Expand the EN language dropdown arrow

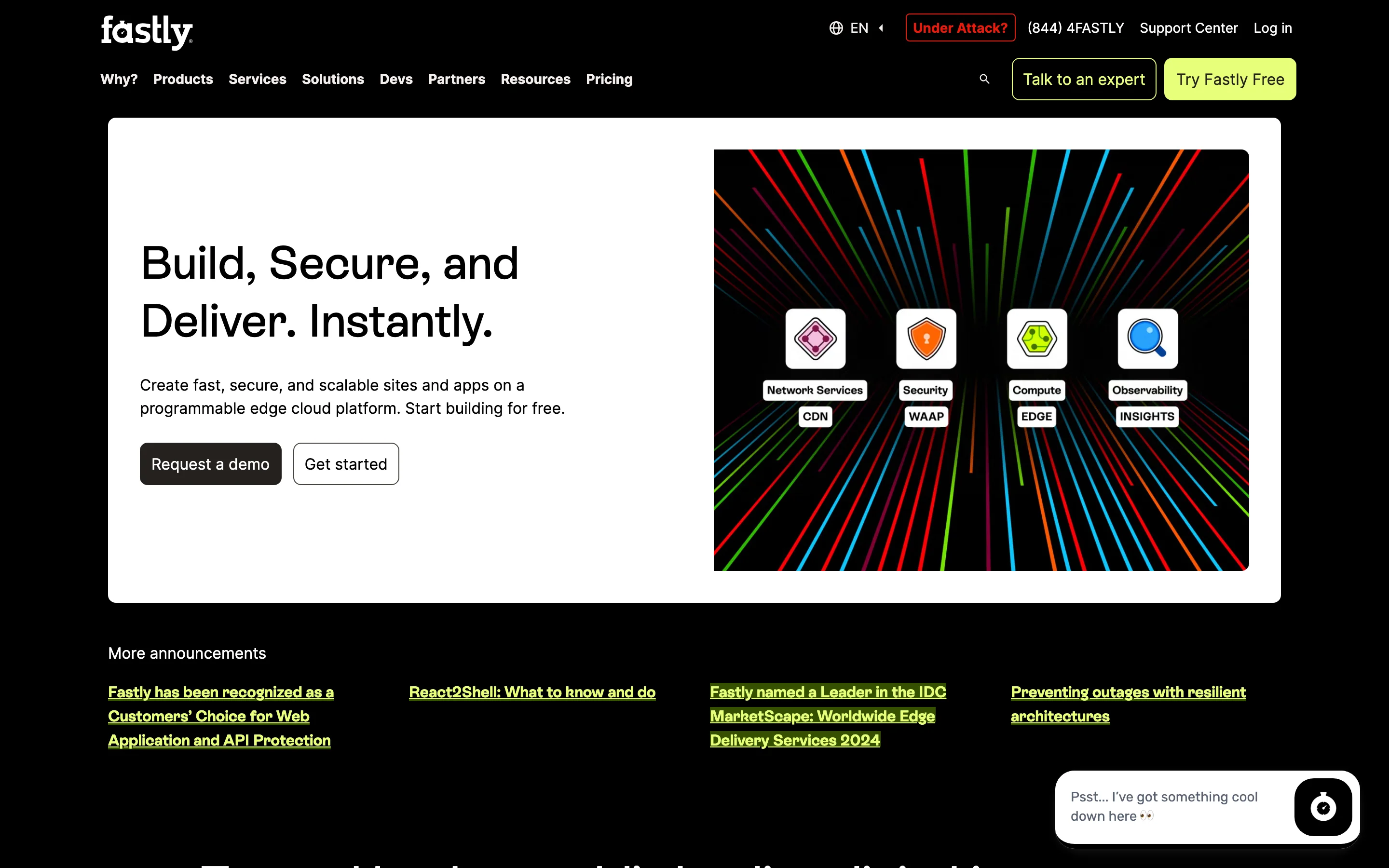[881, 28]
